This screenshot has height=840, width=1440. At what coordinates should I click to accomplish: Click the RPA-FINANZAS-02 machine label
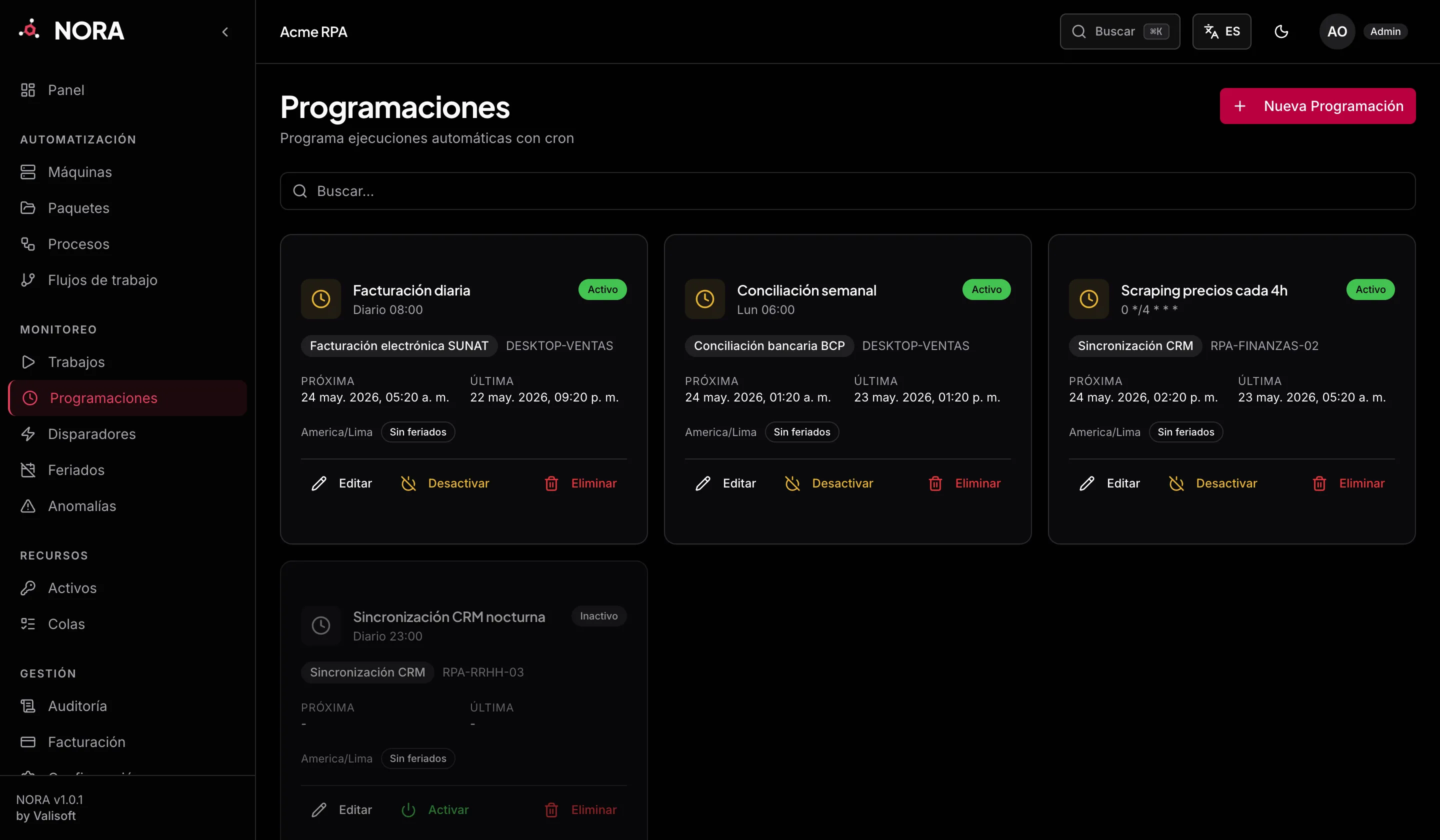pos(1264,345)
